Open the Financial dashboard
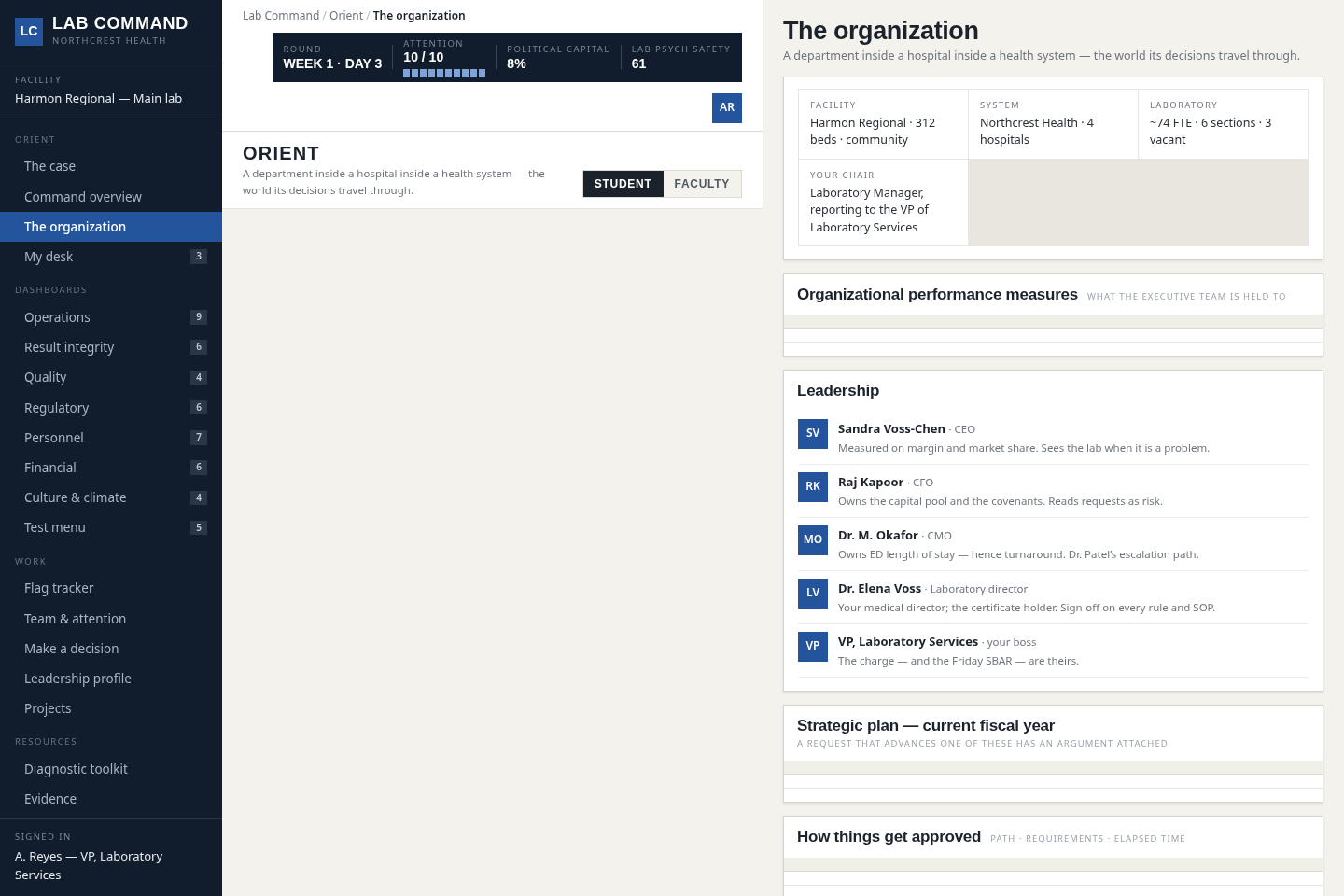 (x=111, y=468)
